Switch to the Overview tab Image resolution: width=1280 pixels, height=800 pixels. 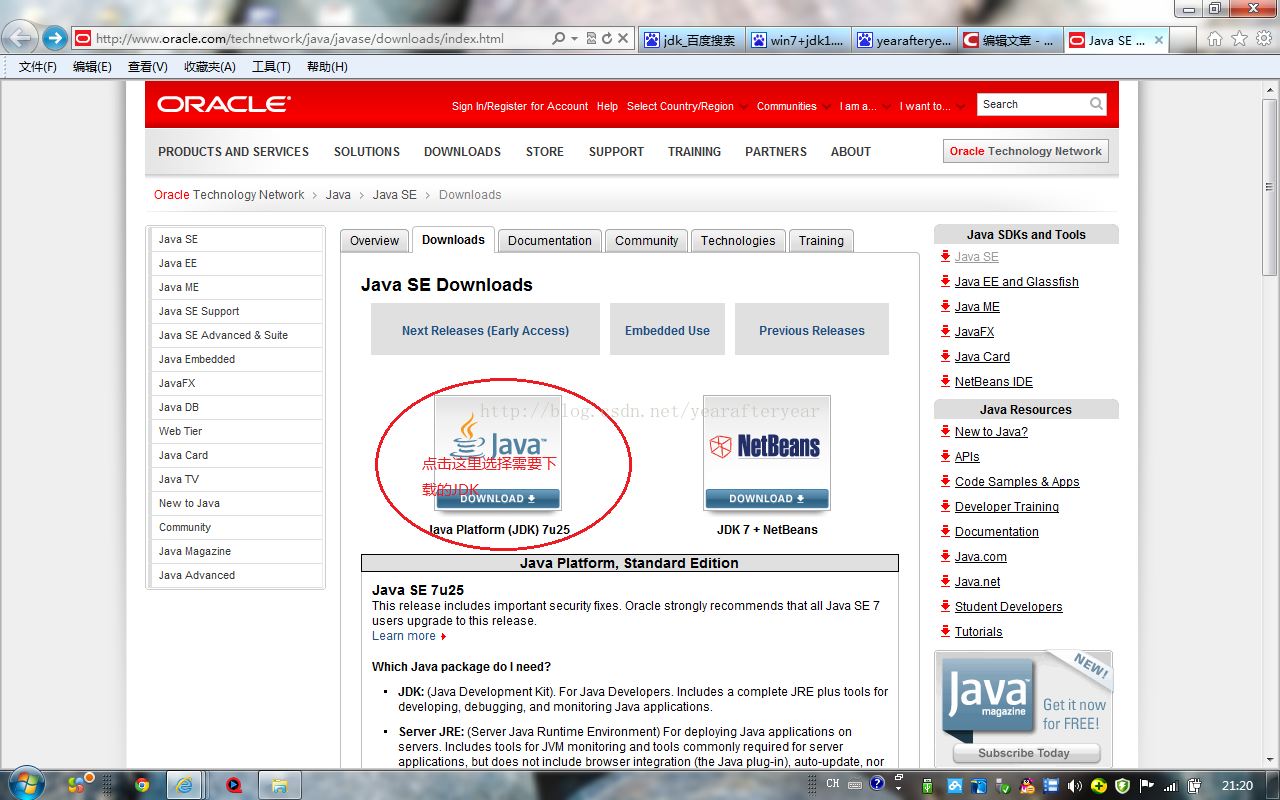pos(375,241)
